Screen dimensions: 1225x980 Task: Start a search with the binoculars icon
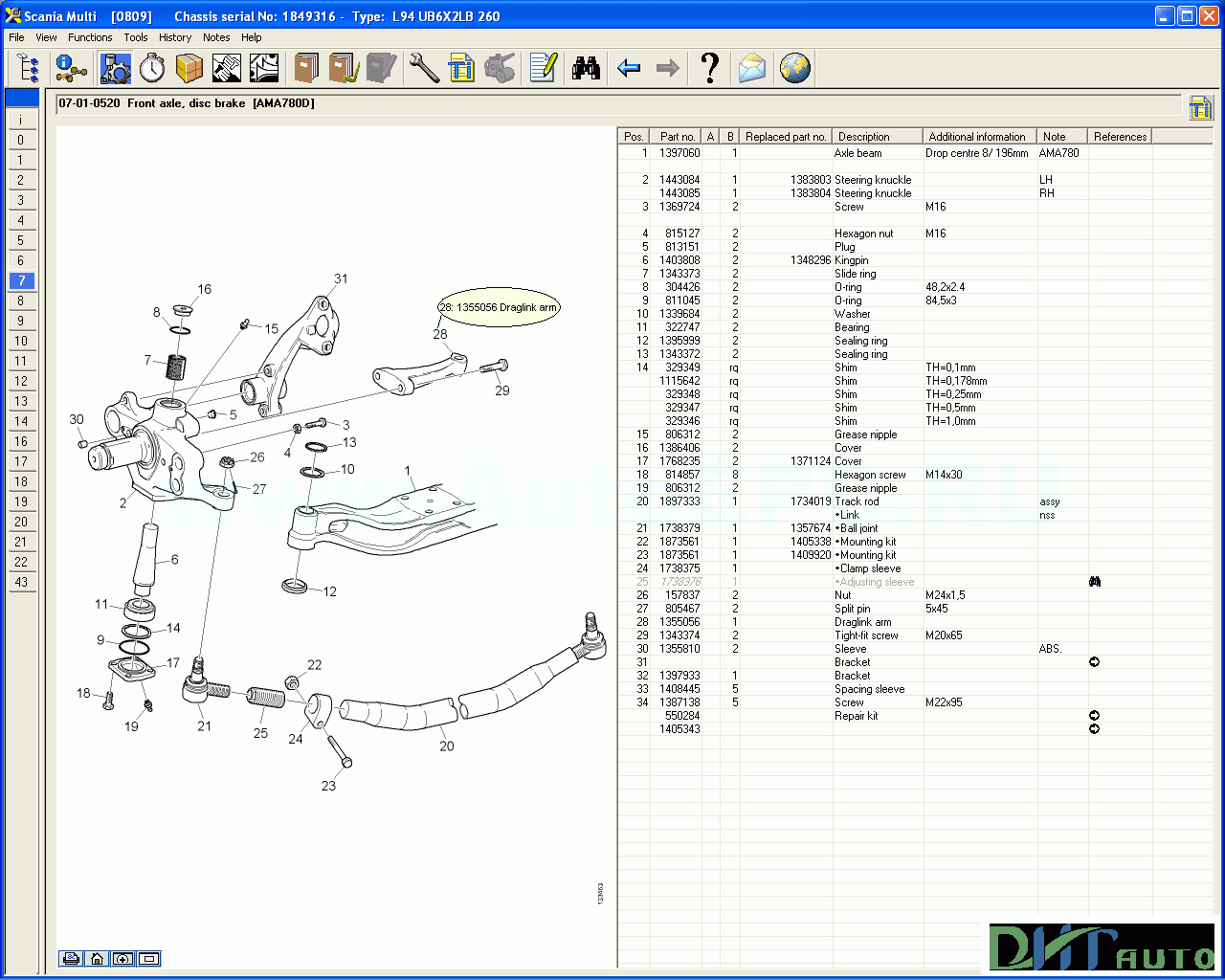click(x=586, y=68)
